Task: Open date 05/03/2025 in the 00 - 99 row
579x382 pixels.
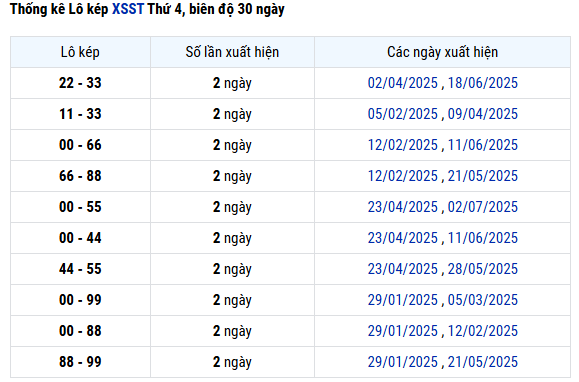Action: pos(483,300)
